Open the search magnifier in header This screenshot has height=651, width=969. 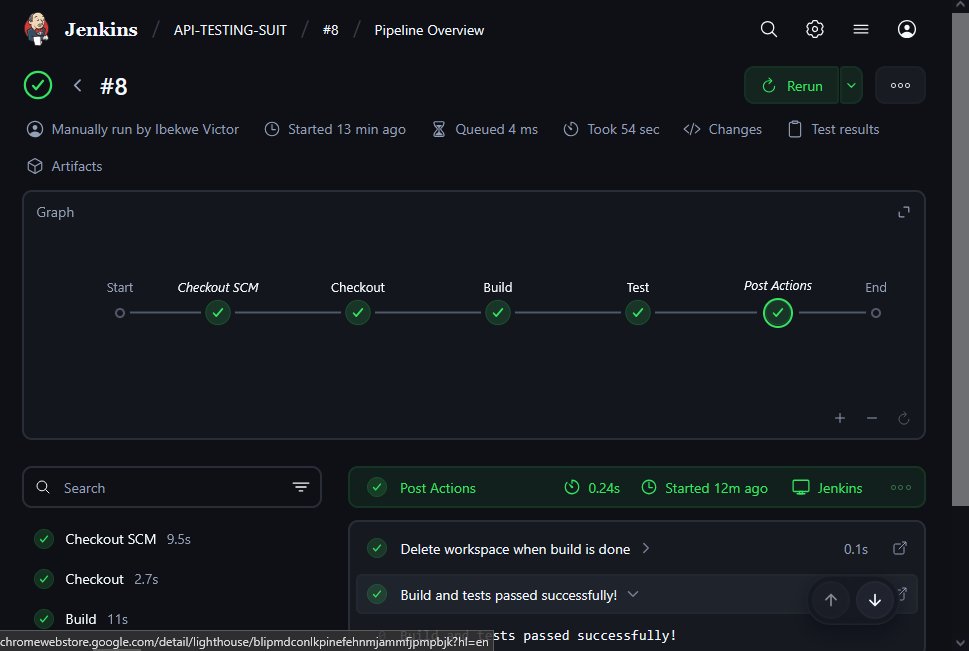click(x=769, y=29)
